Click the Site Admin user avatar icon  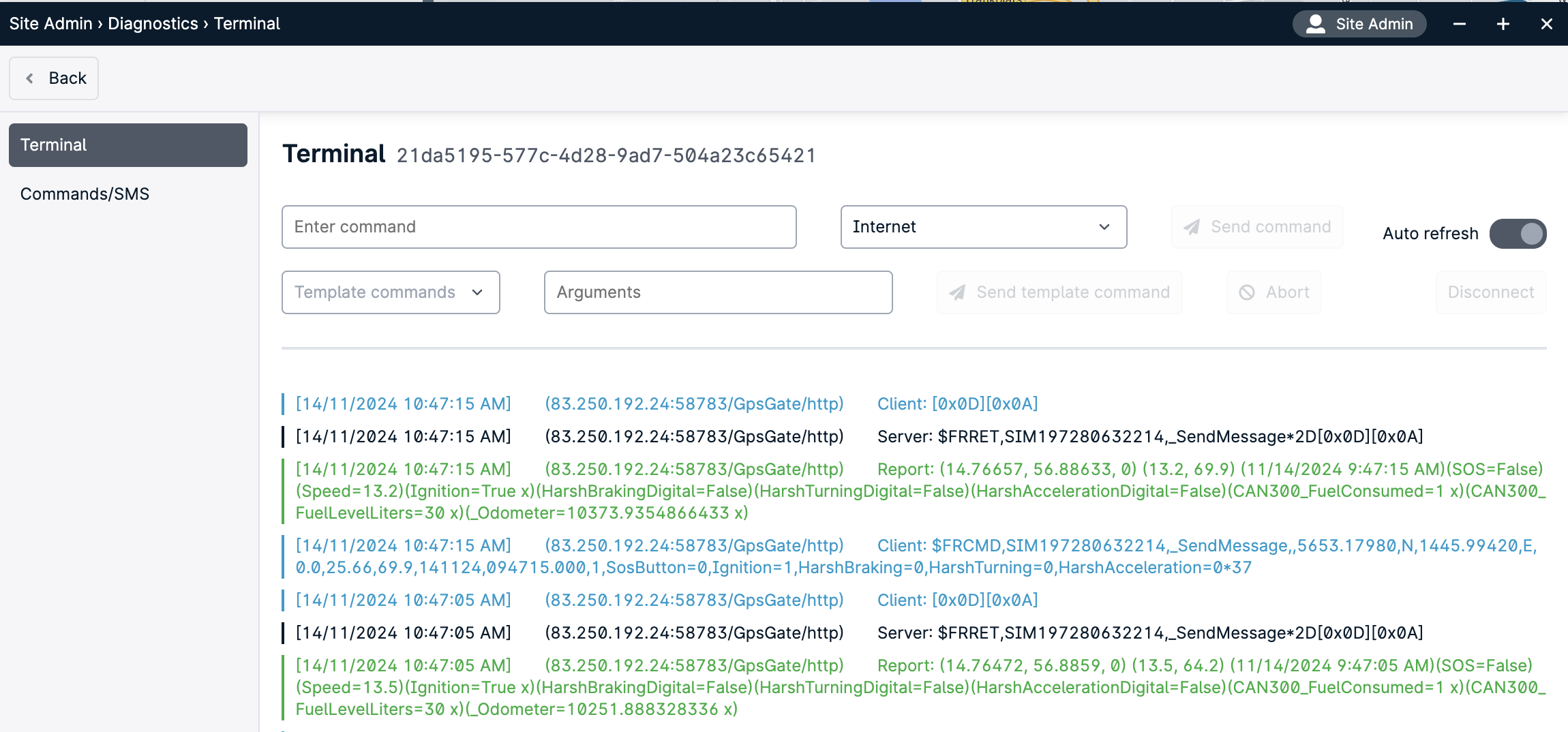coord(1314,23)
